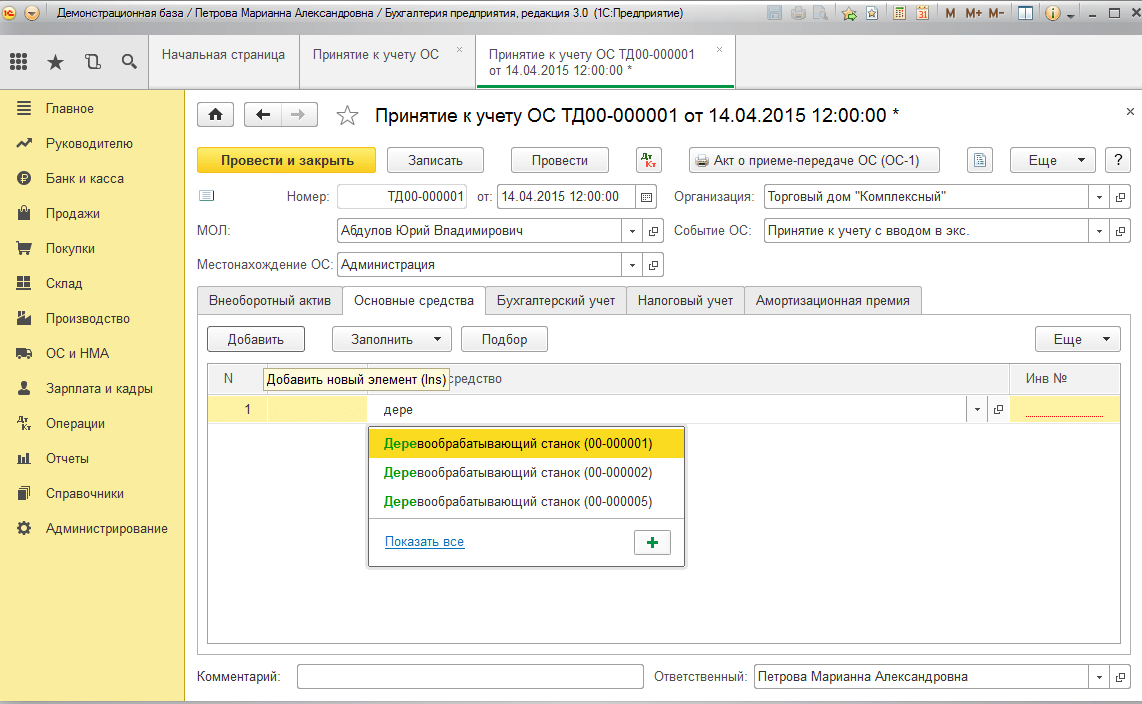
Task: Open the sections menu grid icon
Action: 18,62
